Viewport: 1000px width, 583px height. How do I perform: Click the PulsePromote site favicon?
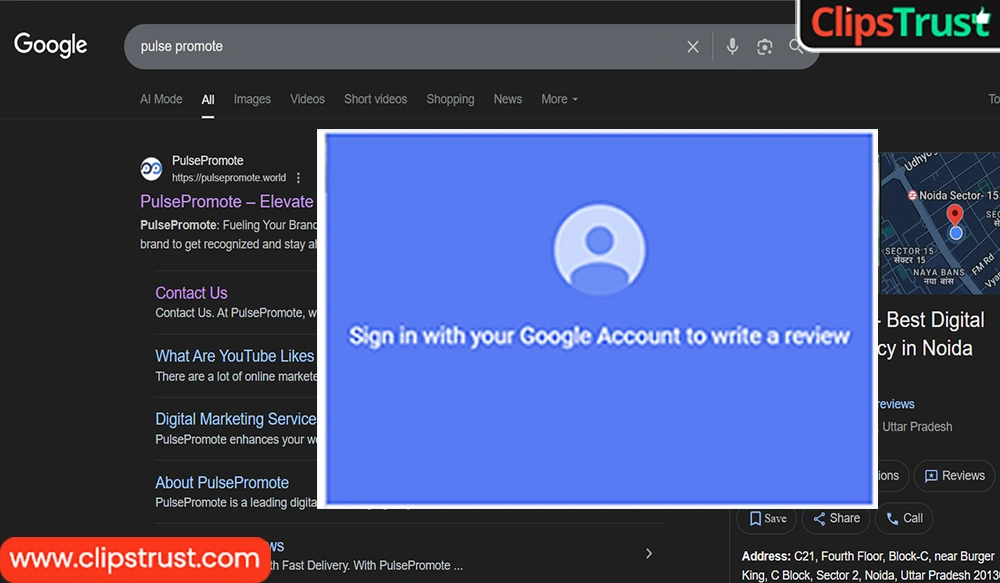coord(152,169)
